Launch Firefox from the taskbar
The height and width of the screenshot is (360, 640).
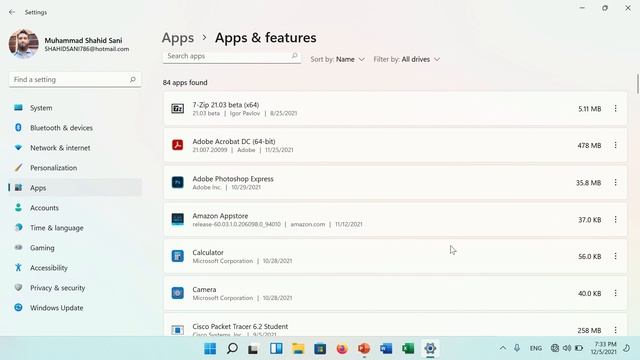coord(342,349)
